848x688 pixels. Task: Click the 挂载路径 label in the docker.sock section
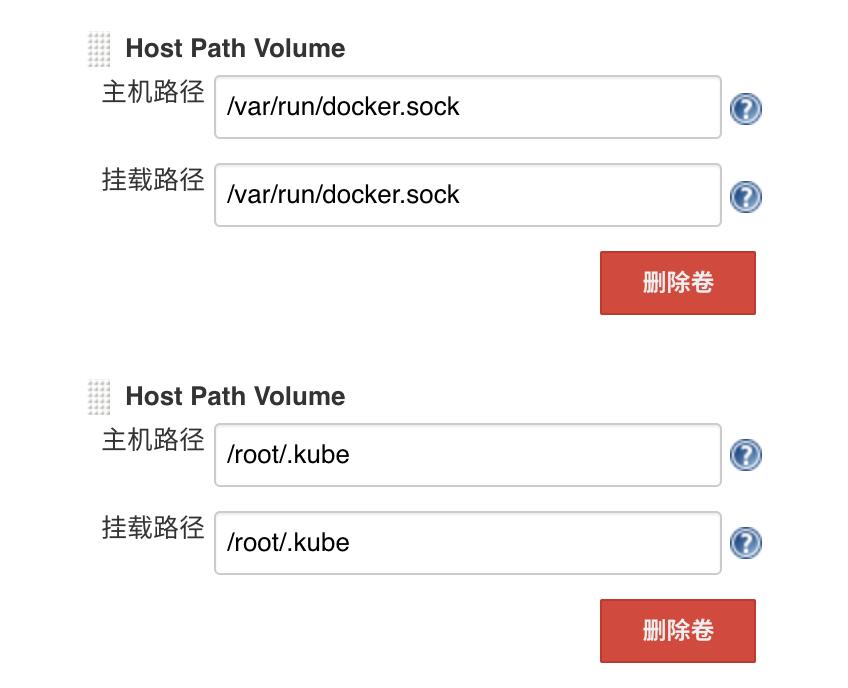(x=153, y=179)
